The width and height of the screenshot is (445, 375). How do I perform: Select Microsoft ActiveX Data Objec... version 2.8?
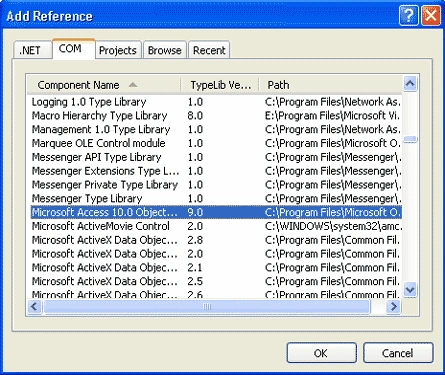[x=216, y=240]
